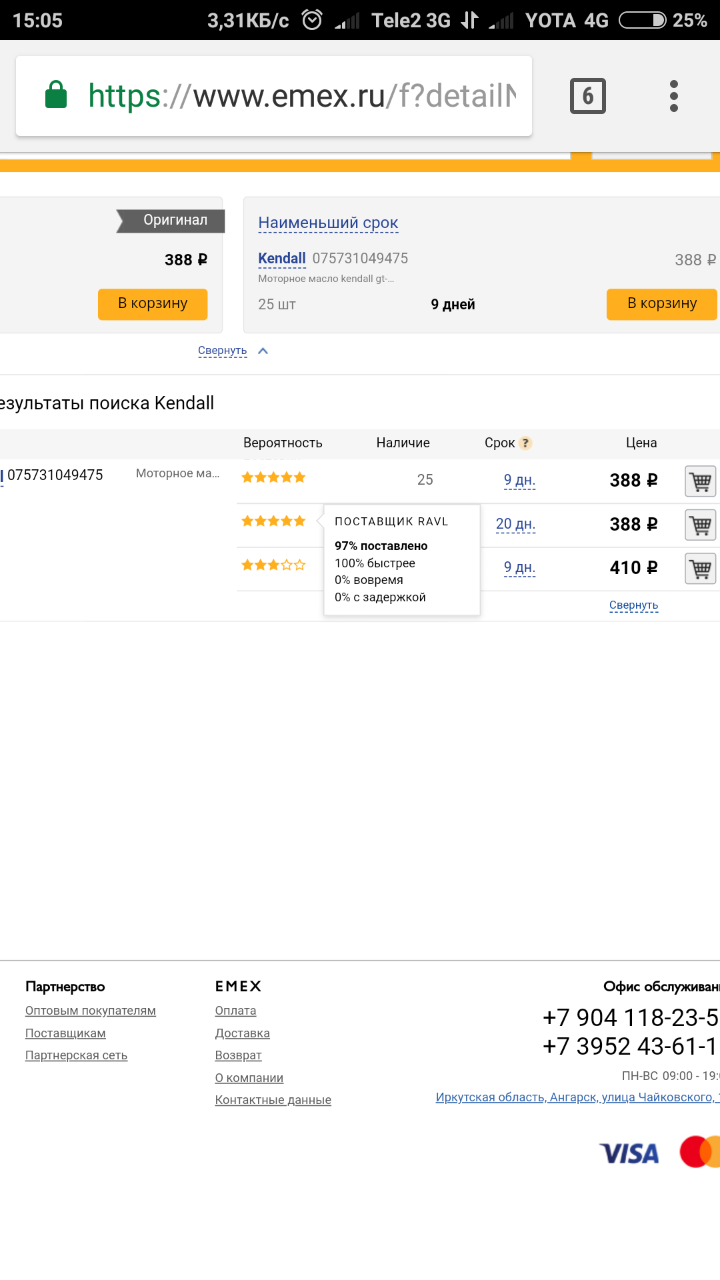Click Наличие column header
The image size is (720, 1280).
click(x=403, y=443)
